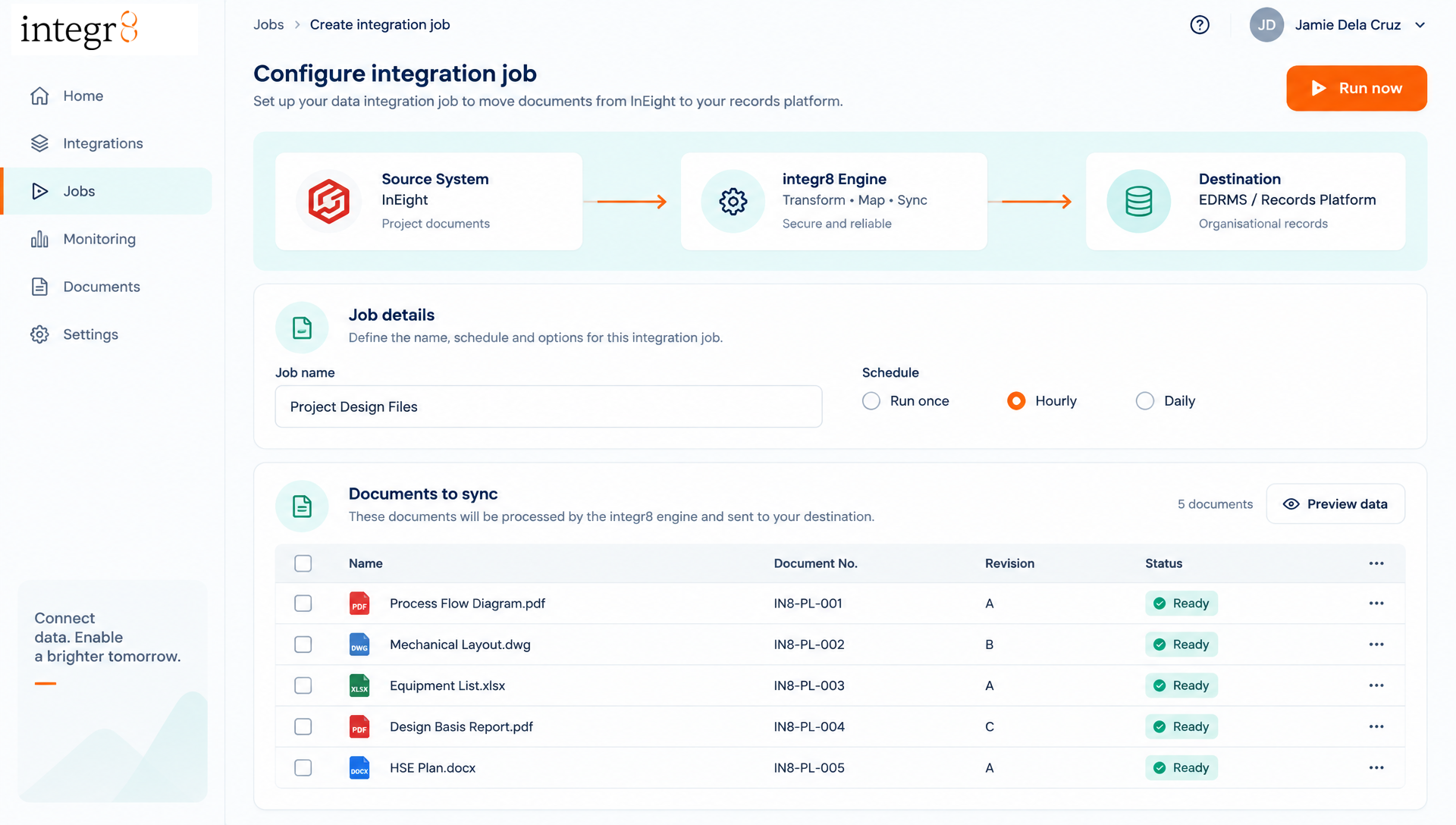Click the Destination database icon
This screenshot has width=1456, height=825.
[1138, 201]
